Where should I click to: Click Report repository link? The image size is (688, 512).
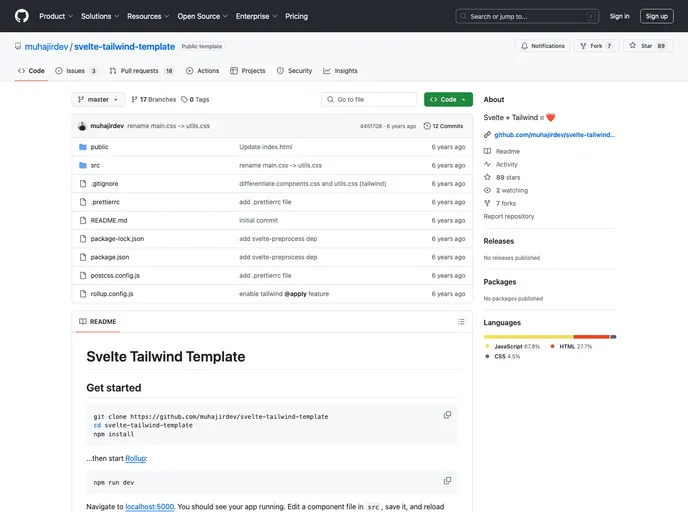point(509,216)
